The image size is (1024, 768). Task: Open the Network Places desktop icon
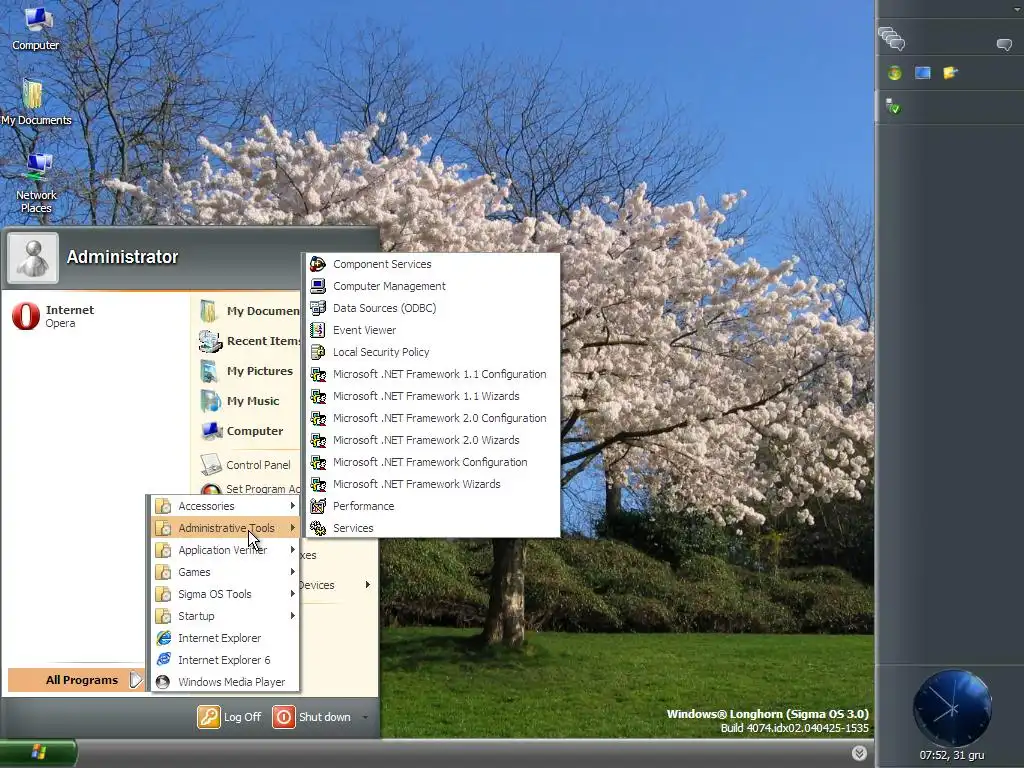pos(37,184)
